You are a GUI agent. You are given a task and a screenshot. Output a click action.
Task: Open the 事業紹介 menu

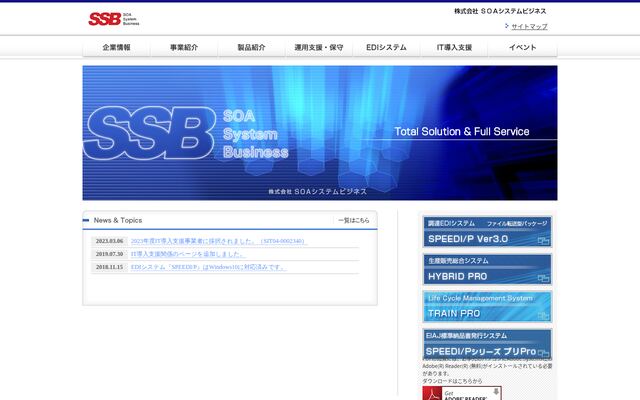(x=184, y=47)
